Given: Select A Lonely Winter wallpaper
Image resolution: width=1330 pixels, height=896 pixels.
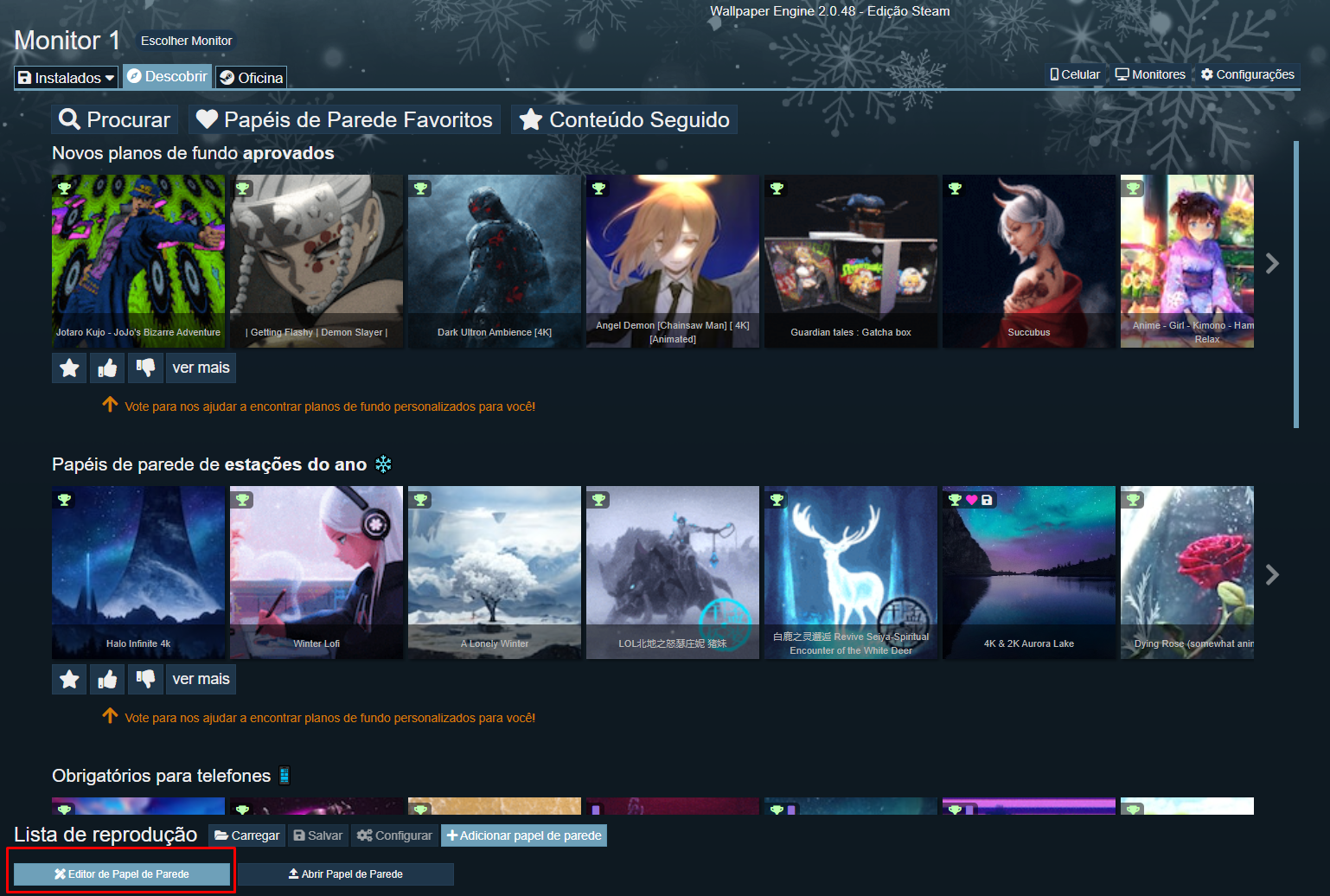Looking at the screenshot, I should 495,573.
